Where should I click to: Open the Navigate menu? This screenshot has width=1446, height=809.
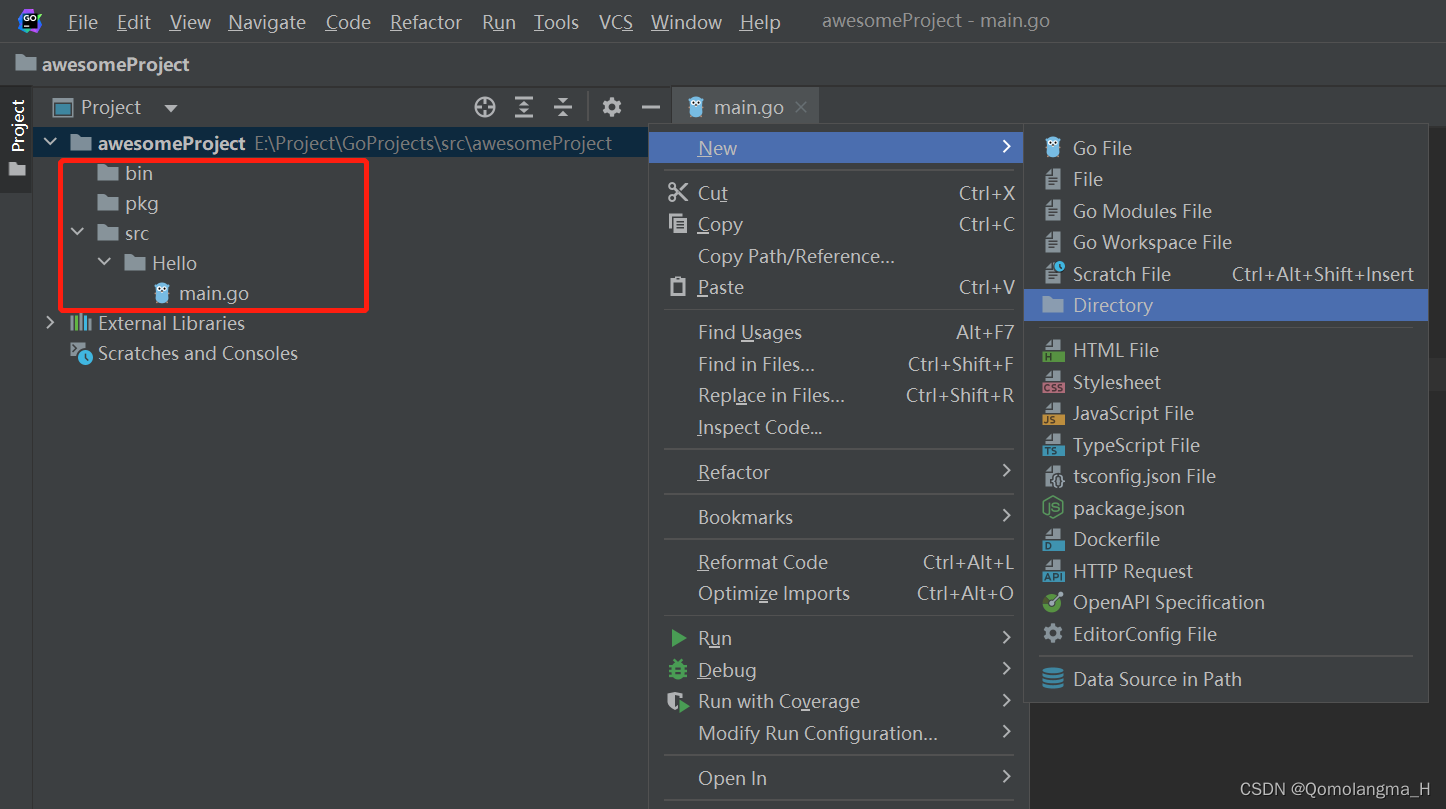tap(267, 22)
